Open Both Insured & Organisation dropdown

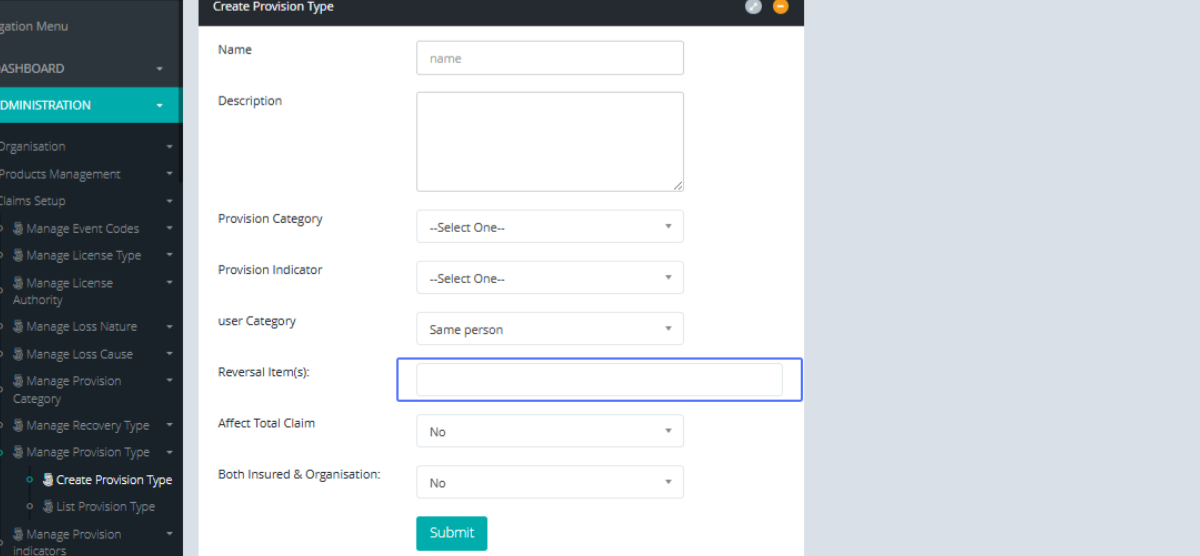(x=549, y=482)
